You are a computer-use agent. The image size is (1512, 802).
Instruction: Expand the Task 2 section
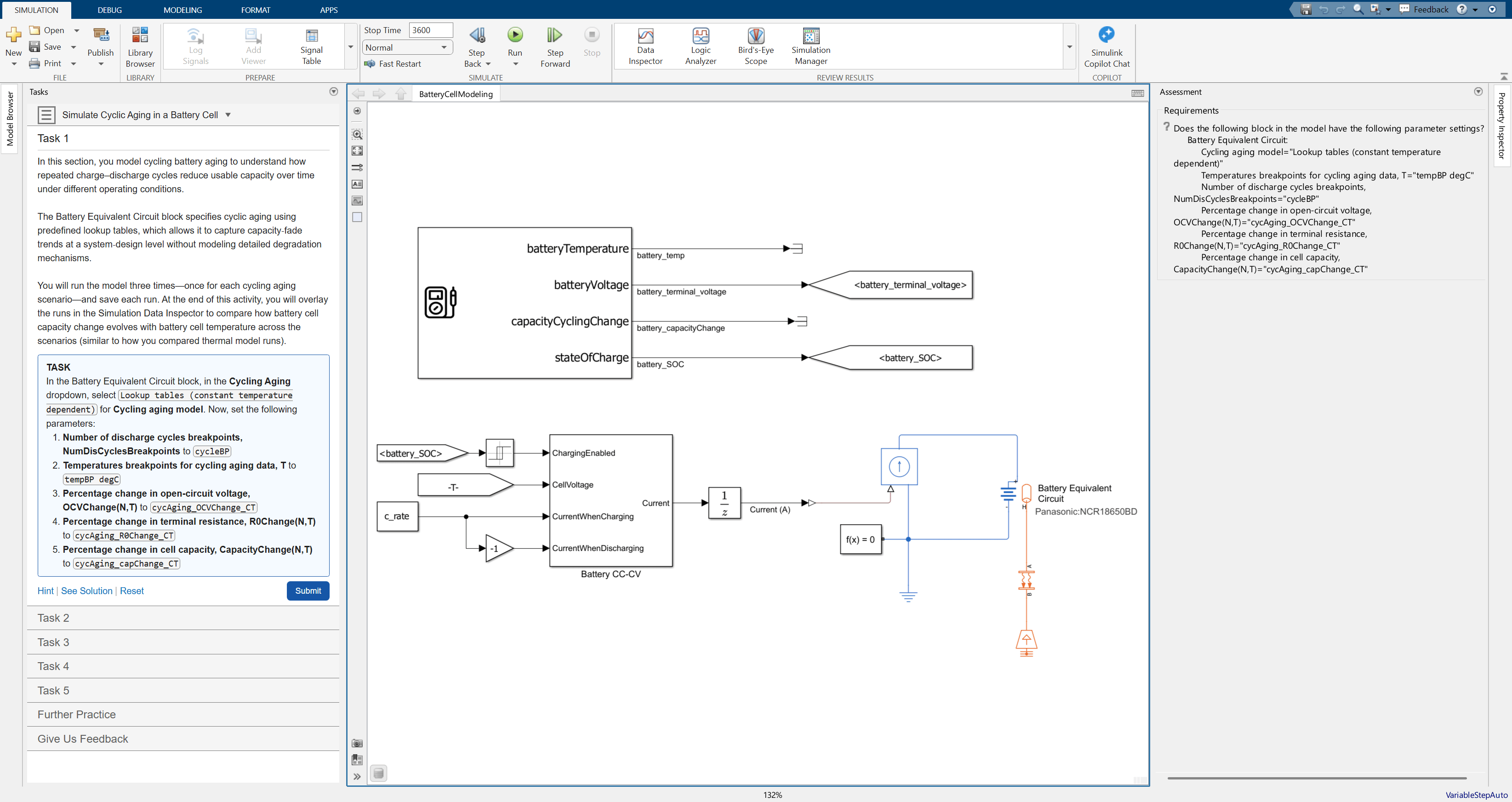(x=183, y=618)
